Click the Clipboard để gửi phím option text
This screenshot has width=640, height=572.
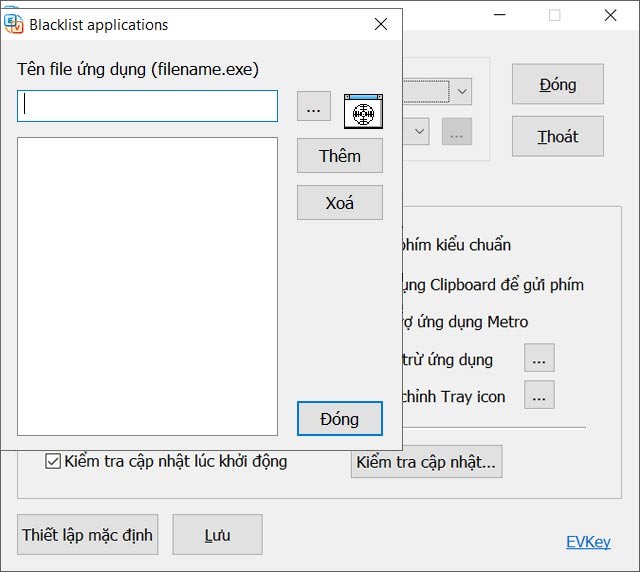coord(507,285)
